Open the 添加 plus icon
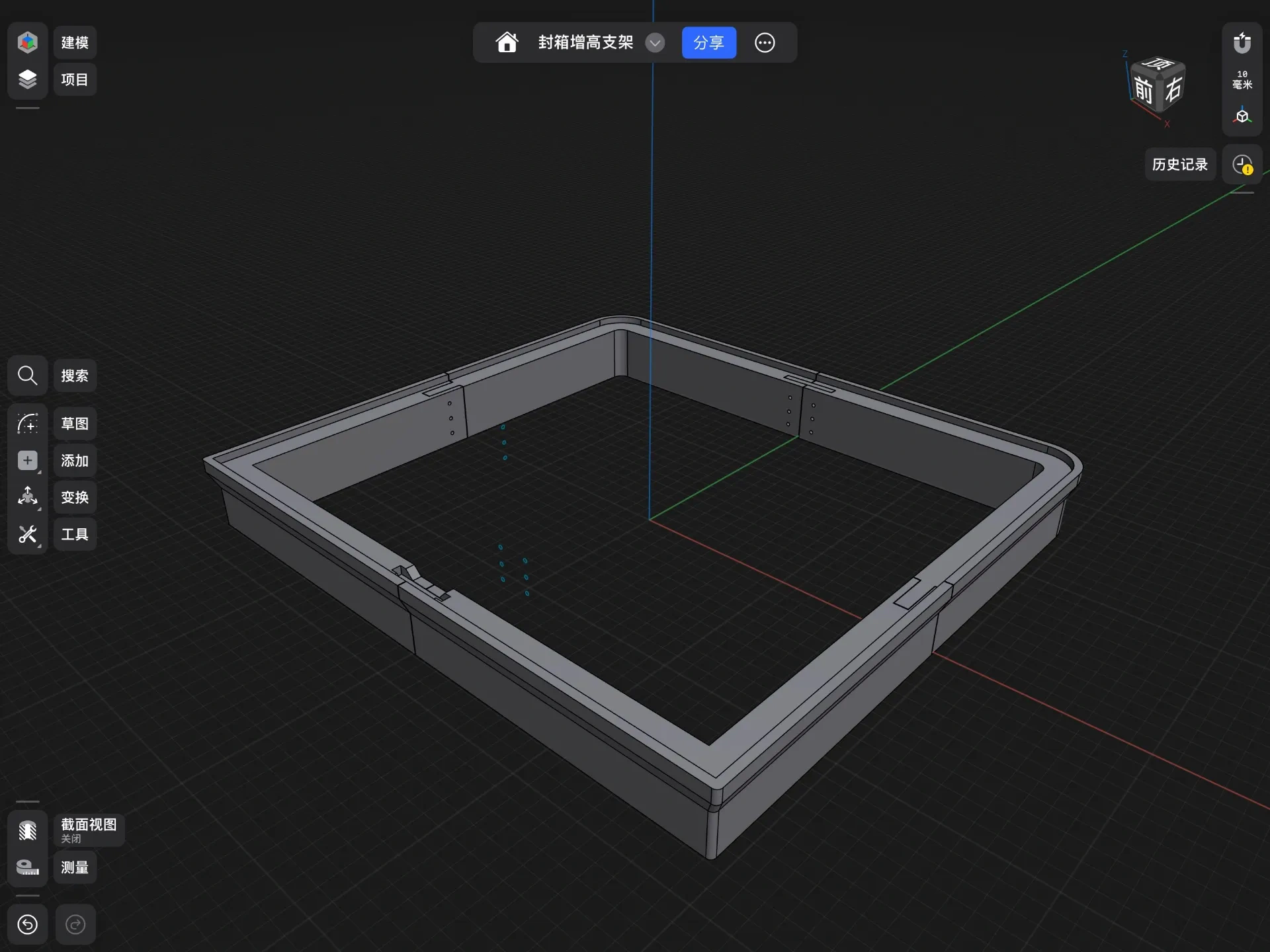1270x952 pixels. 27,460
